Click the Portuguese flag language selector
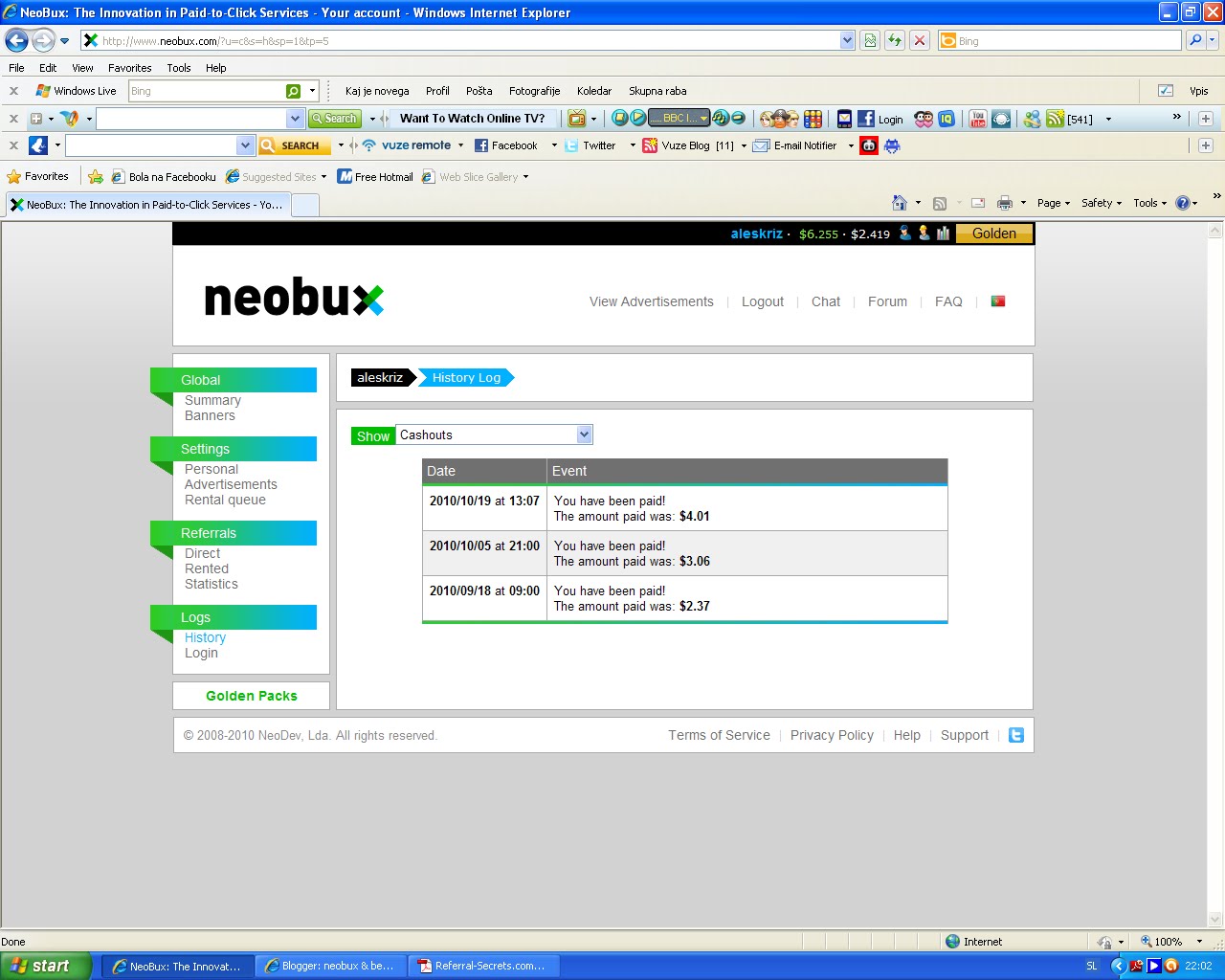 click(997, 301)
